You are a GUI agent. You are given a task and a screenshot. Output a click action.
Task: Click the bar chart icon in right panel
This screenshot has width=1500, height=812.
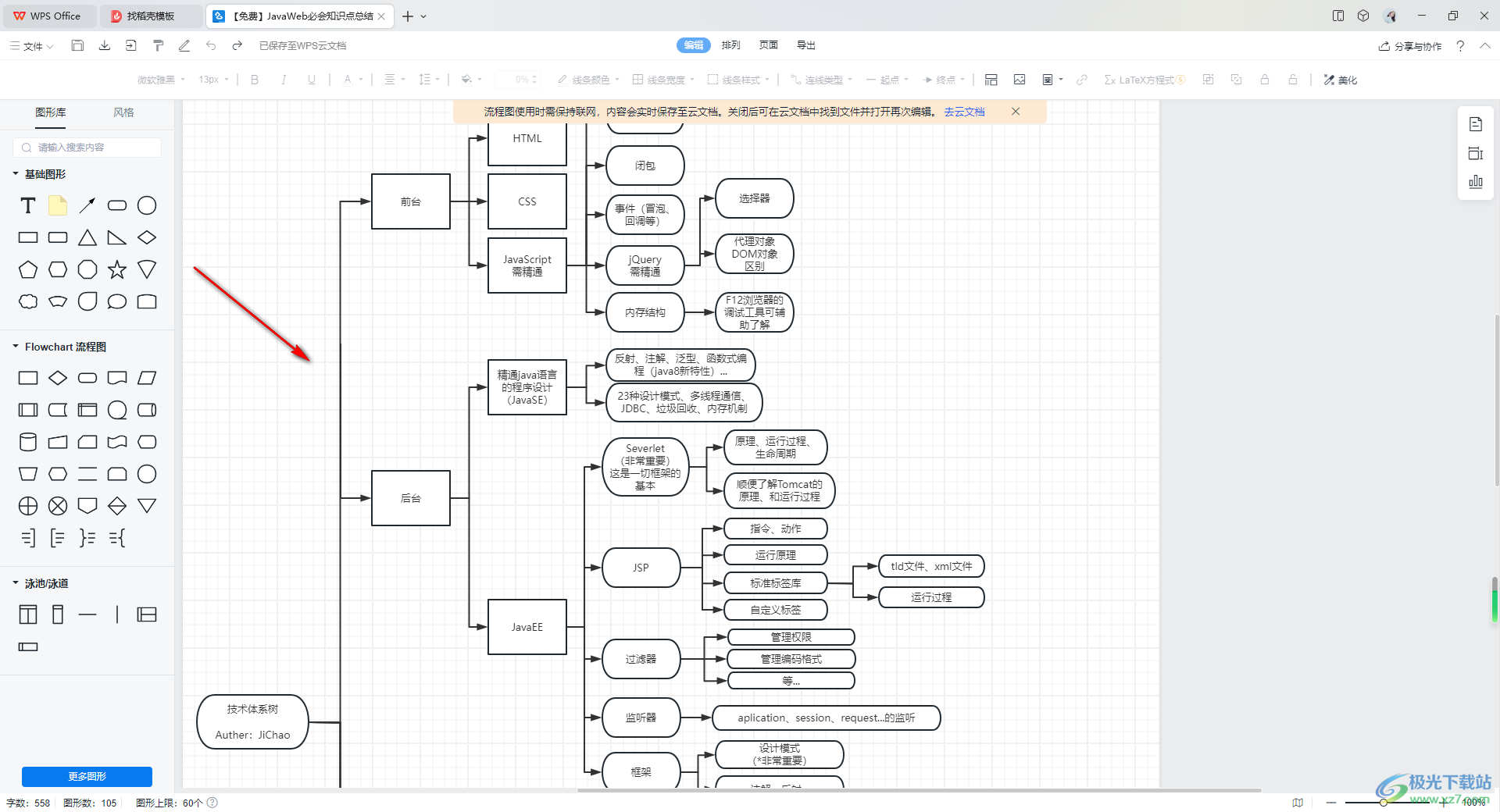1476,182
